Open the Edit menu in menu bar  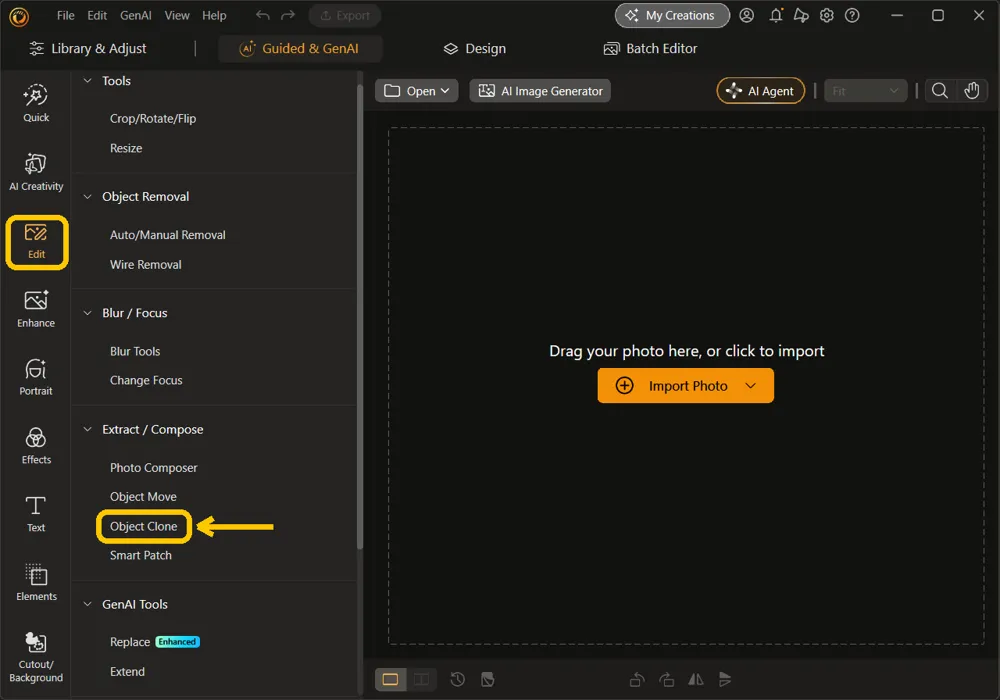(x=97, y=15)
